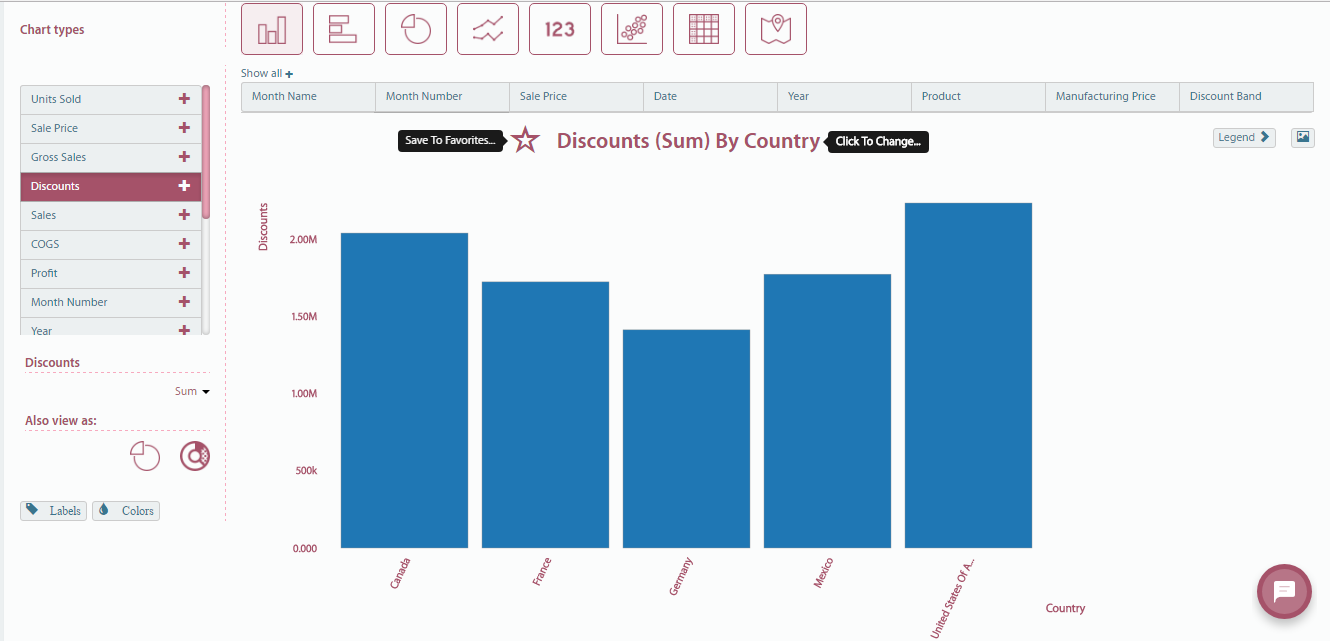Click the measures list scrollbar
The image size is (1330, 641).
(x=206, y=152)
